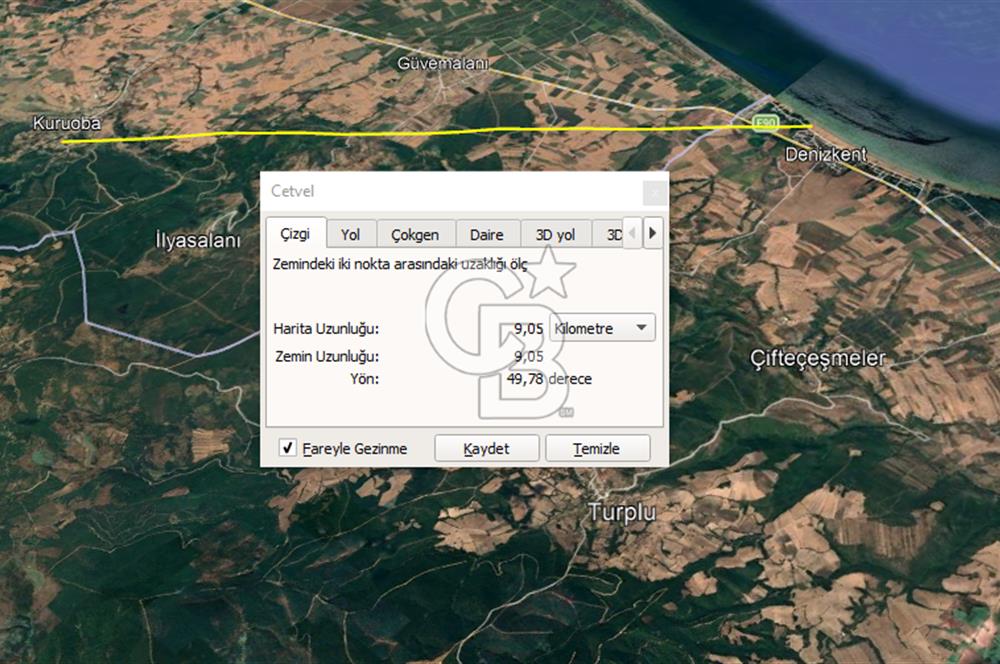Open the Çokgen tab
This screenshot has height=664, width=1000.
415,235
